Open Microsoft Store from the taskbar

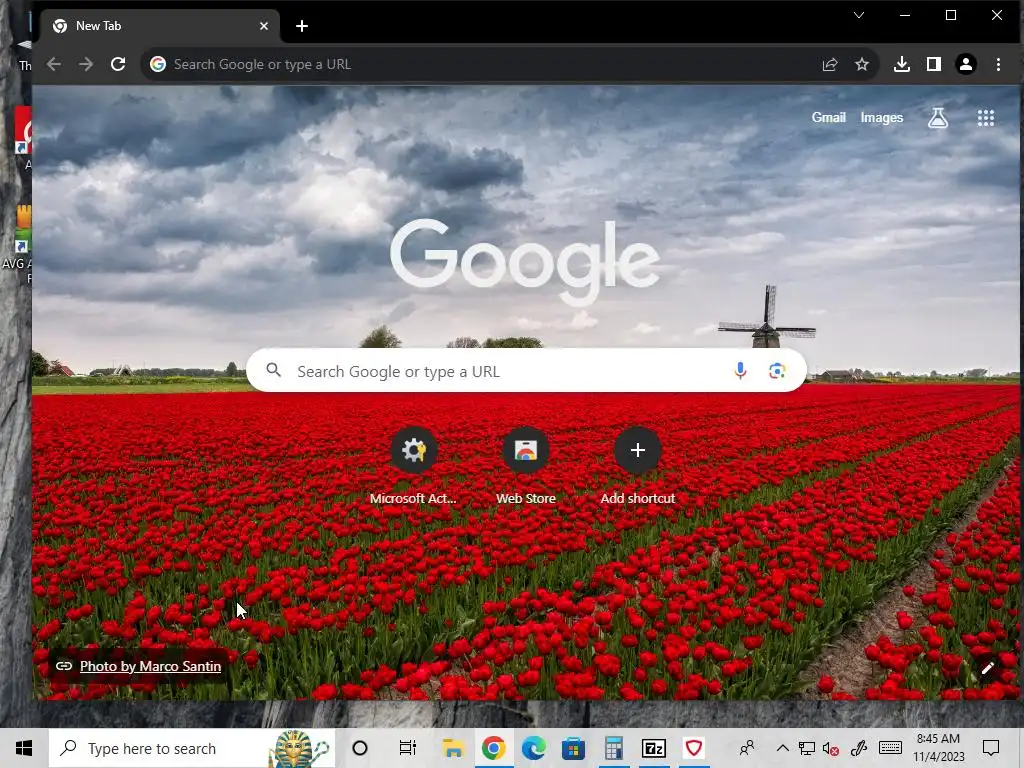pos(573,748)
